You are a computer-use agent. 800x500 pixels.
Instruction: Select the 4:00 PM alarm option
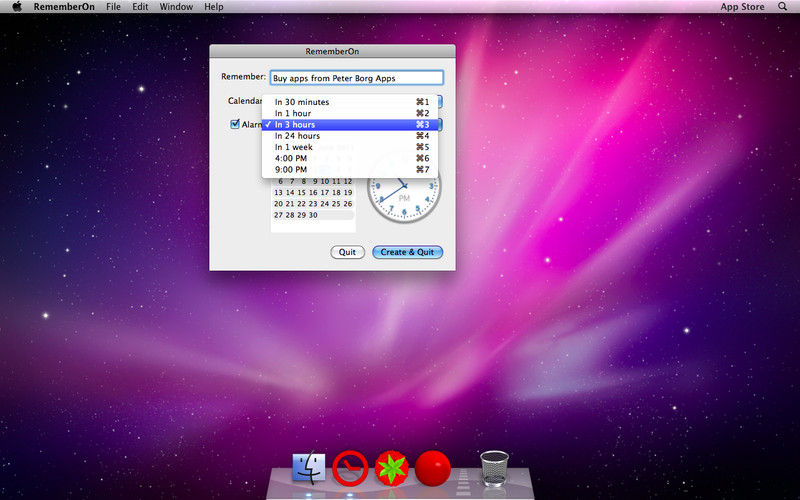tap(350, 158)
